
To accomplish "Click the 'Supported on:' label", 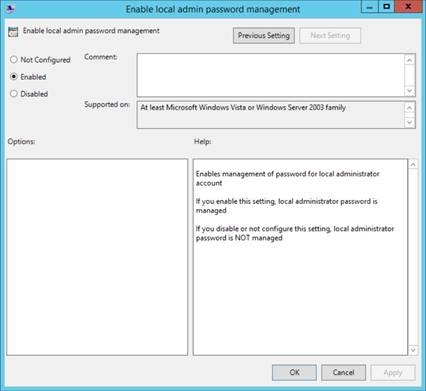I will (x=107, y=104).
